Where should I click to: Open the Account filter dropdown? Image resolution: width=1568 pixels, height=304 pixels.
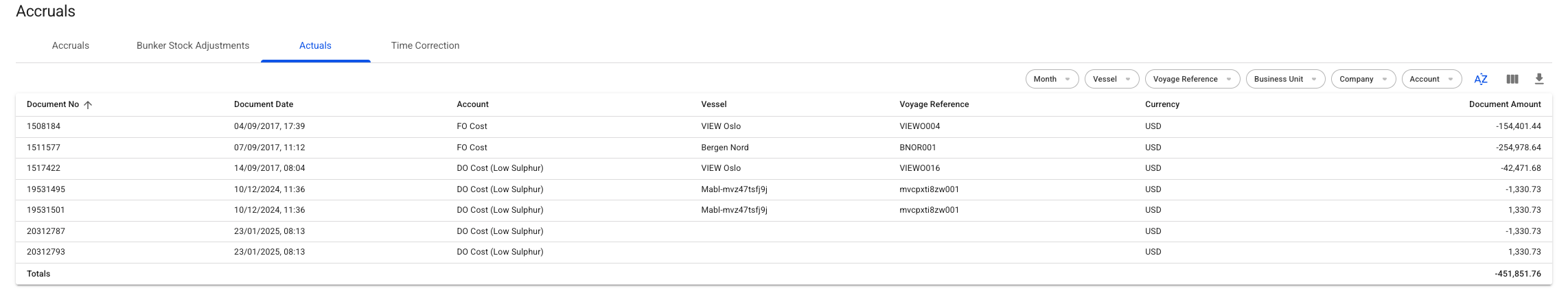(x=1431, y=79)
